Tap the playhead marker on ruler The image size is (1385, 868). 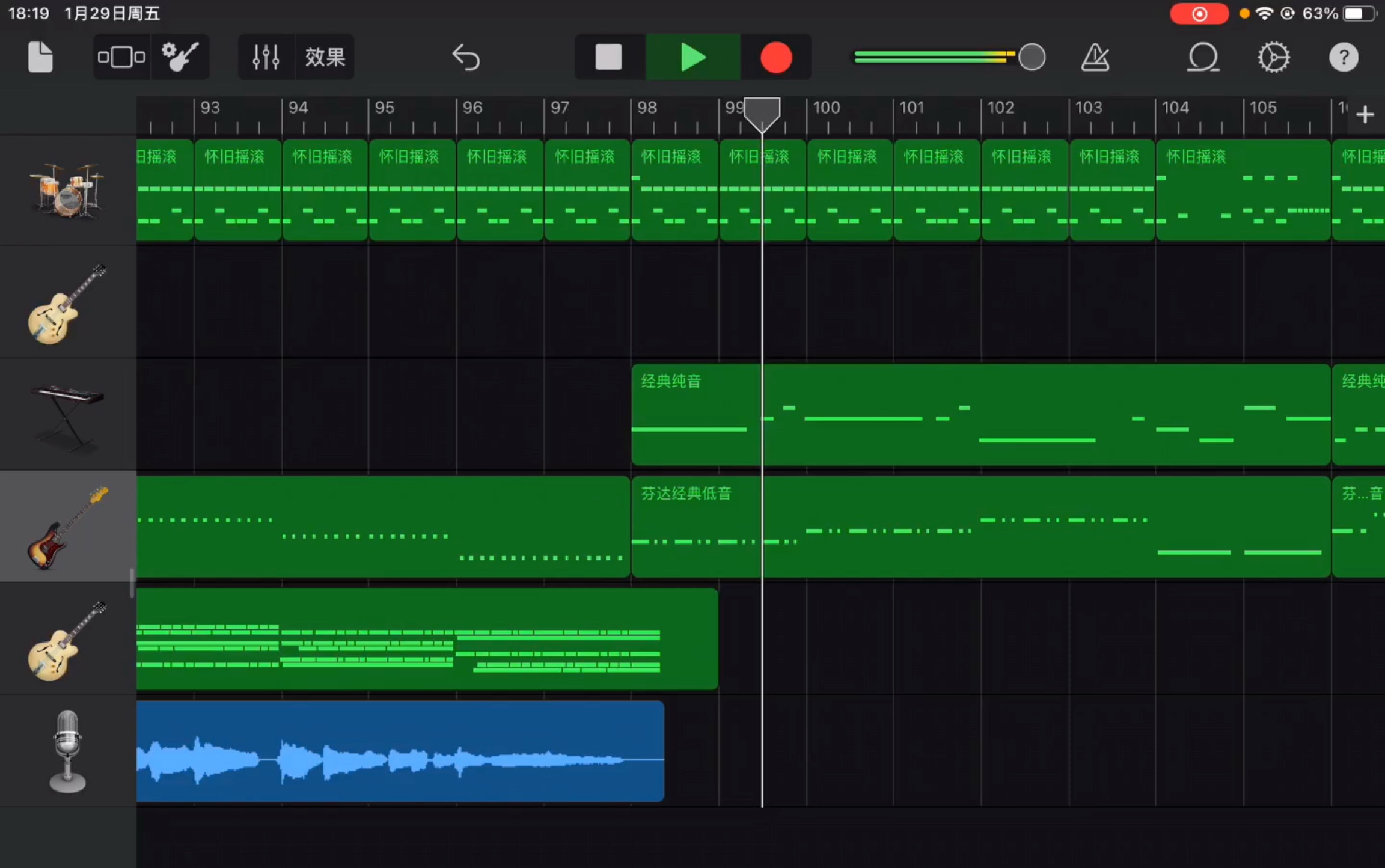(x=762, y=114)
